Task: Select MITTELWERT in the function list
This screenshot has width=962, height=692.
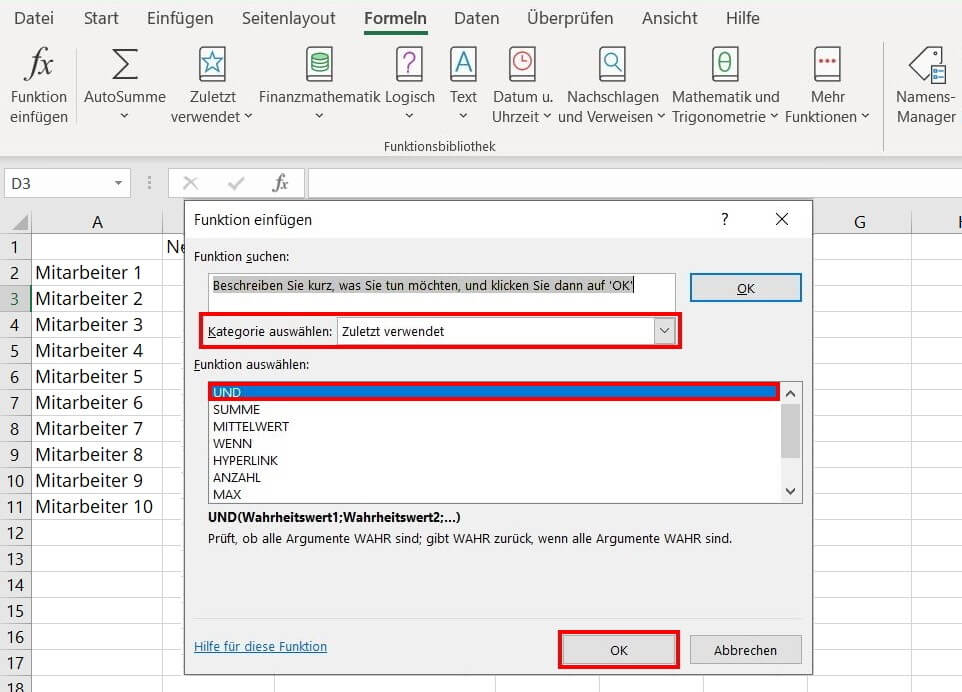Action: pos(494,426)
